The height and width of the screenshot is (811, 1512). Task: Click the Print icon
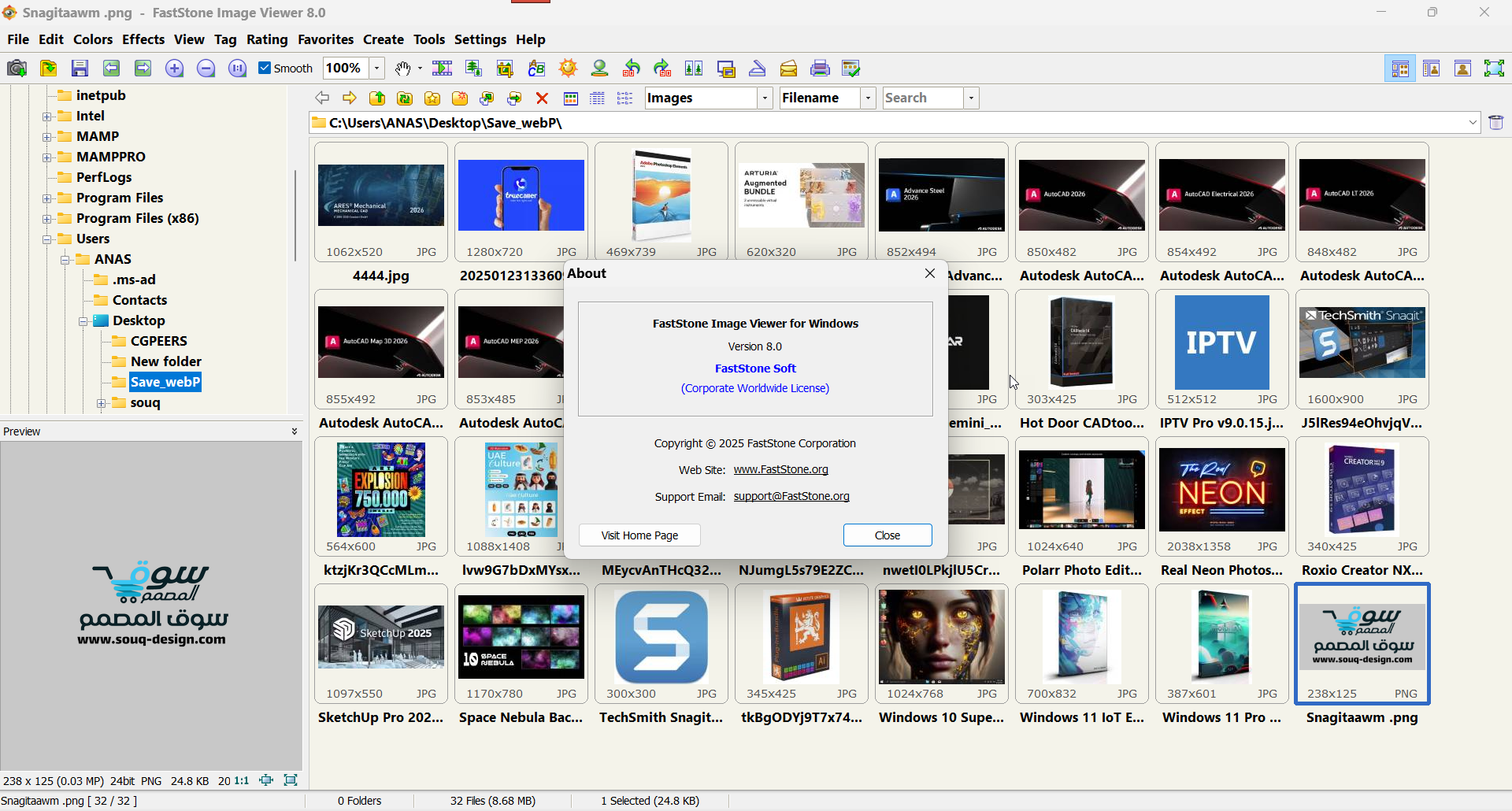pyautogui.click(x=820, y=69)
